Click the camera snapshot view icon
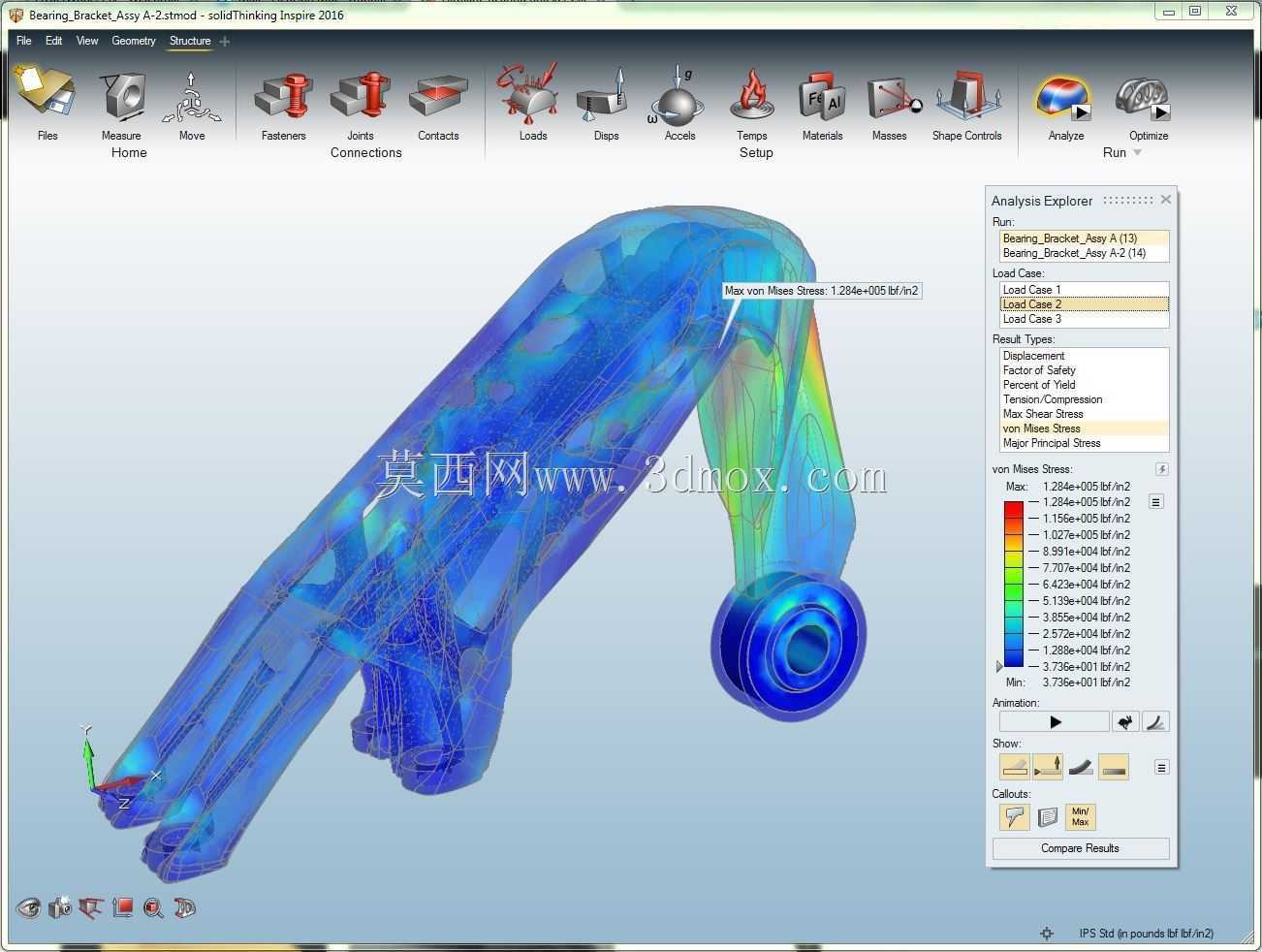 [60, 907]
